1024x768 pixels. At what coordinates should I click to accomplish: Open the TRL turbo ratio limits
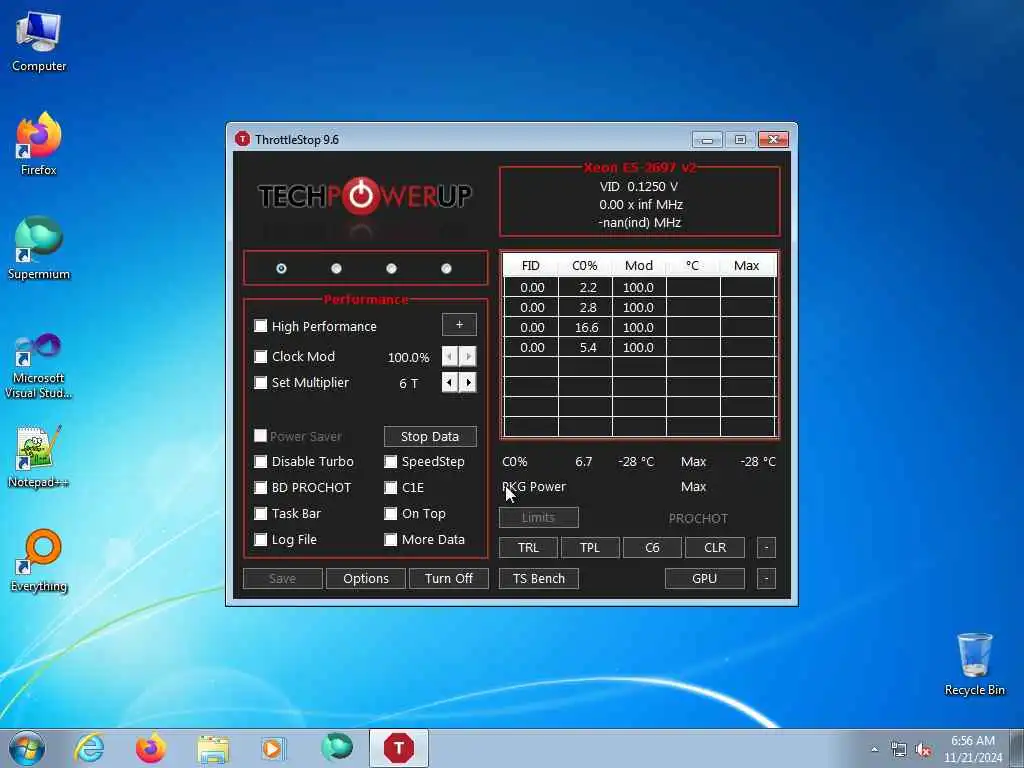(x=528, y=547)
